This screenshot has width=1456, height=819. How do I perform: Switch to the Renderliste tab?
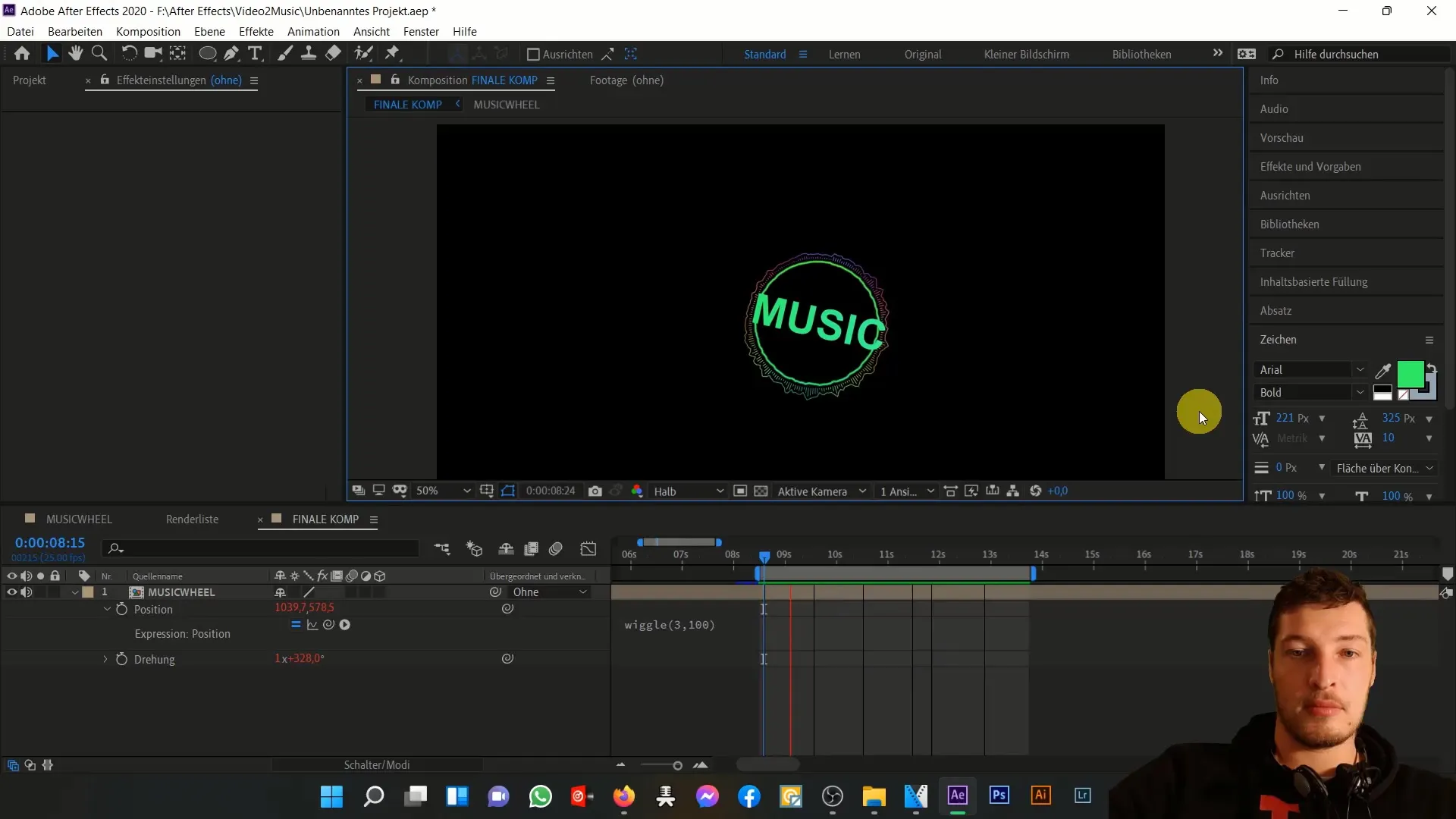192,519
